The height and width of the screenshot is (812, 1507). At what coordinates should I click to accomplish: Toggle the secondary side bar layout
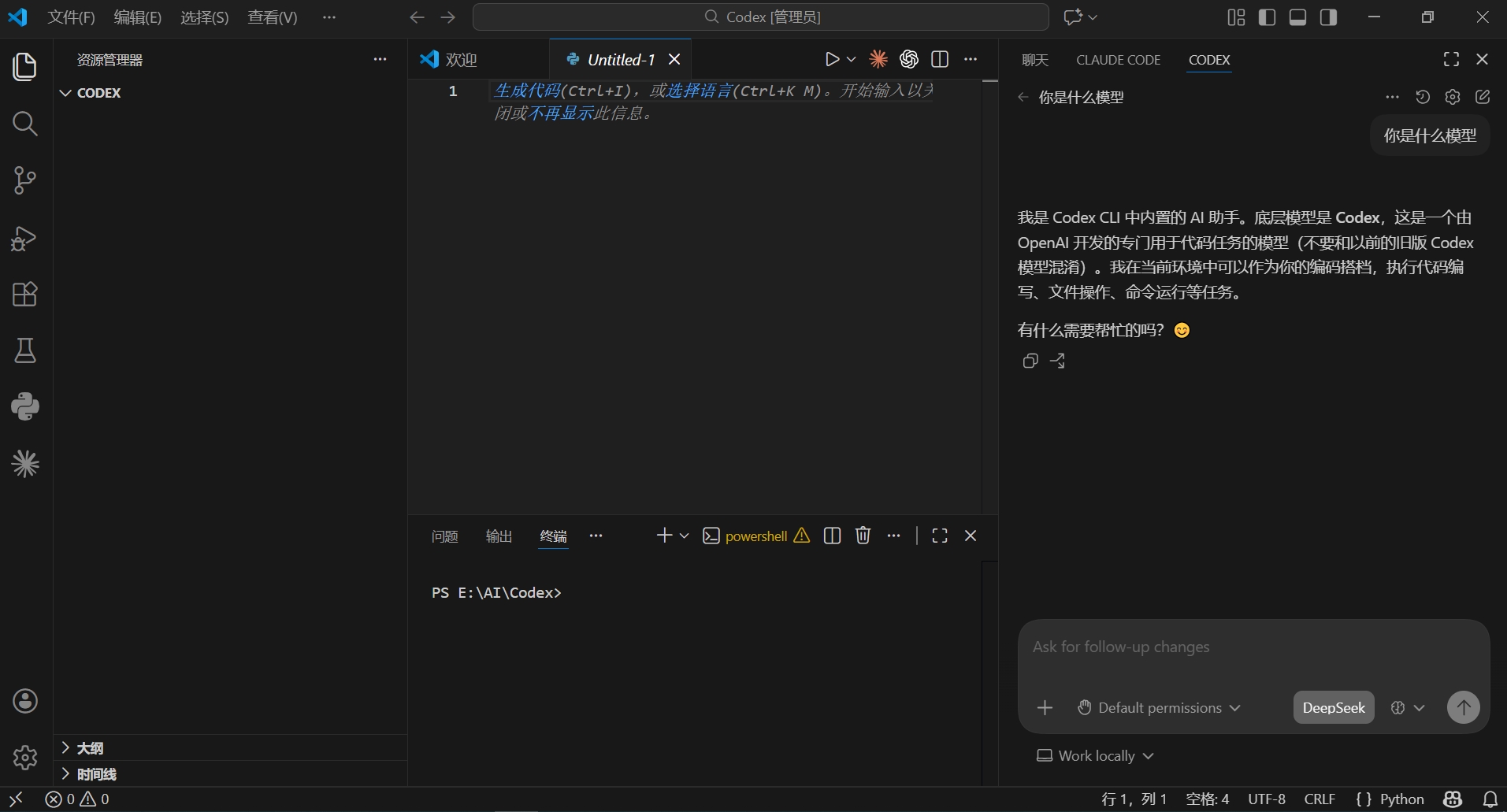pos(1329,17)
